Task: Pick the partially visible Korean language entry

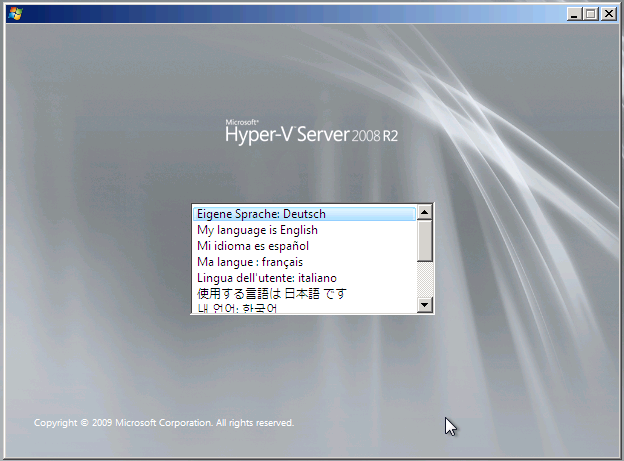Action: tap(237, 308)
